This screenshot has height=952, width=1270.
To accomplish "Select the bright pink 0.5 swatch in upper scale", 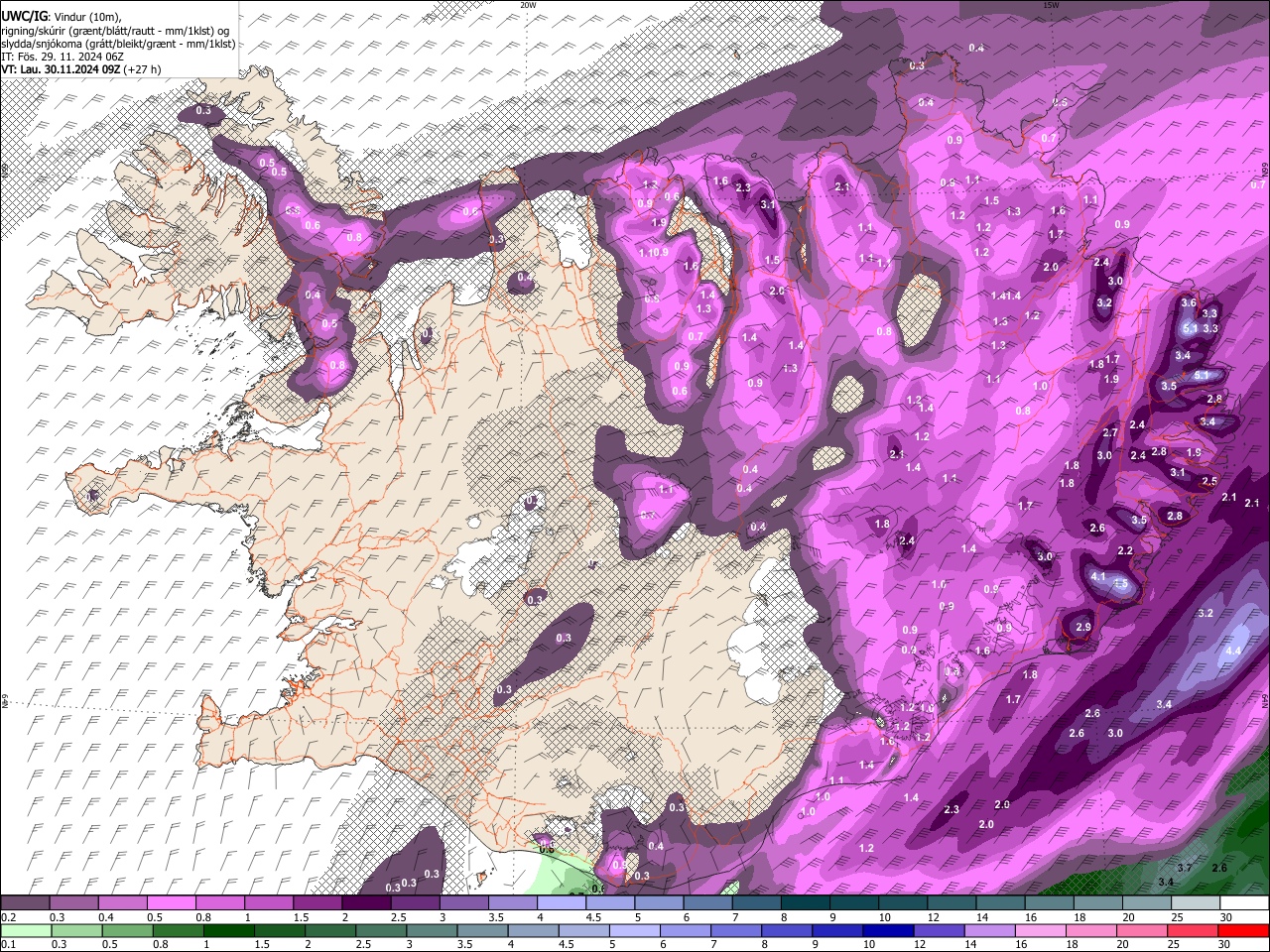I will pos(171,903).
